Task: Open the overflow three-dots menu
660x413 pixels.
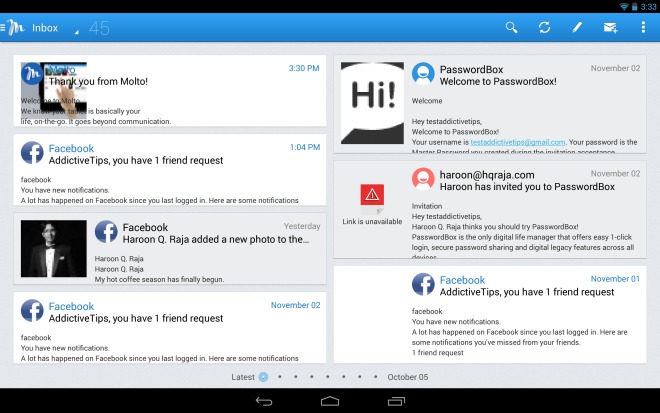Action: tap(643, 28)
